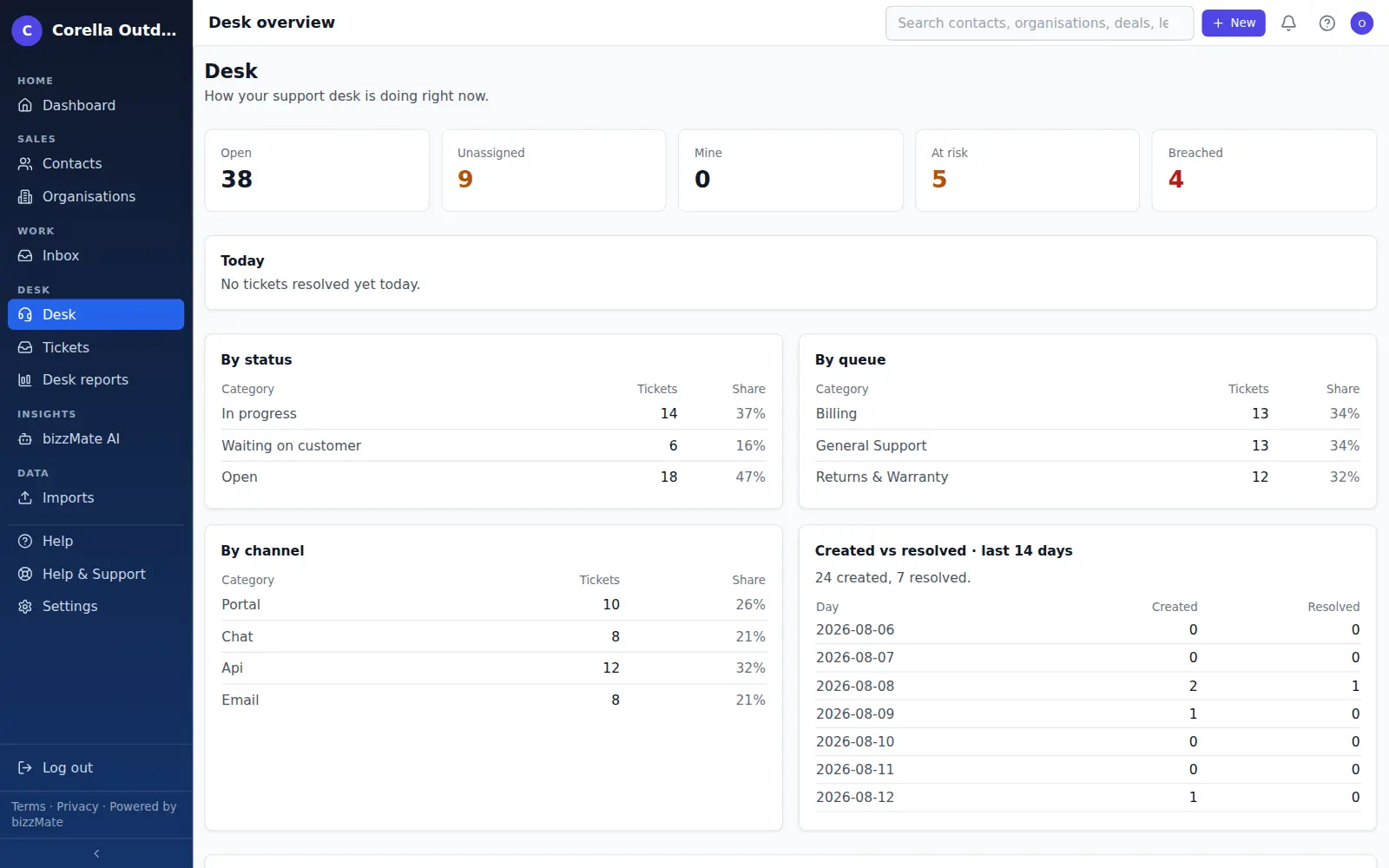Select the Billing queue row
Viewport: 1389px width, 868px height.
coord(1087,414)
